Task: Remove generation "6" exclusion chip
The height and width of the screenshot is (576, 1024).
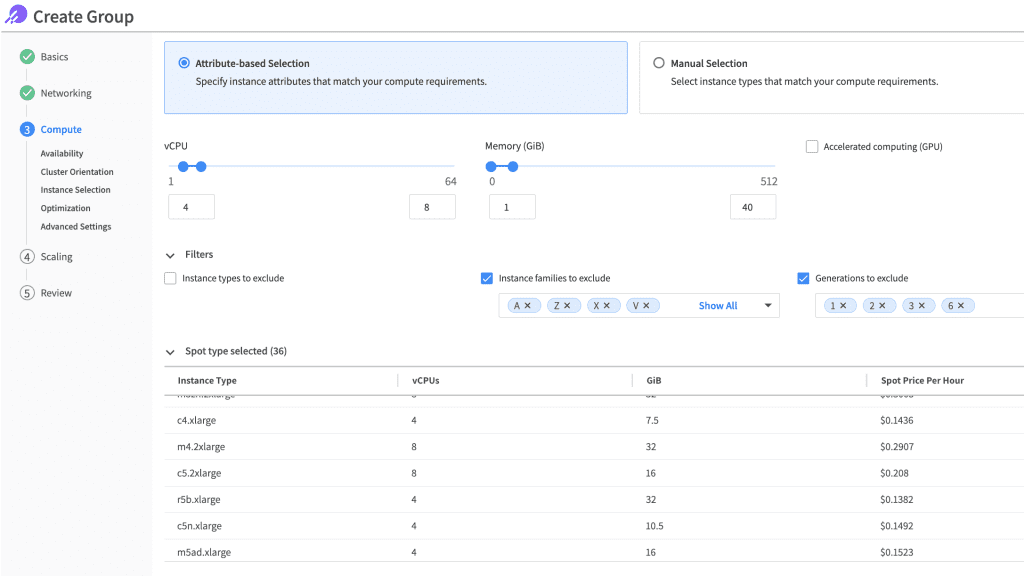Action: [x=963, y=305]
